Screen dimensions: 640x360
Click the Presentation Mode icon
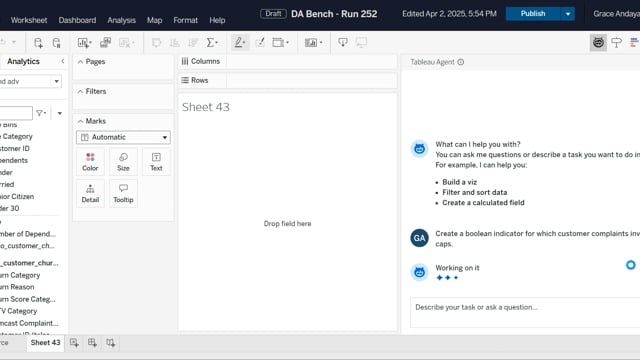point(361,42)
